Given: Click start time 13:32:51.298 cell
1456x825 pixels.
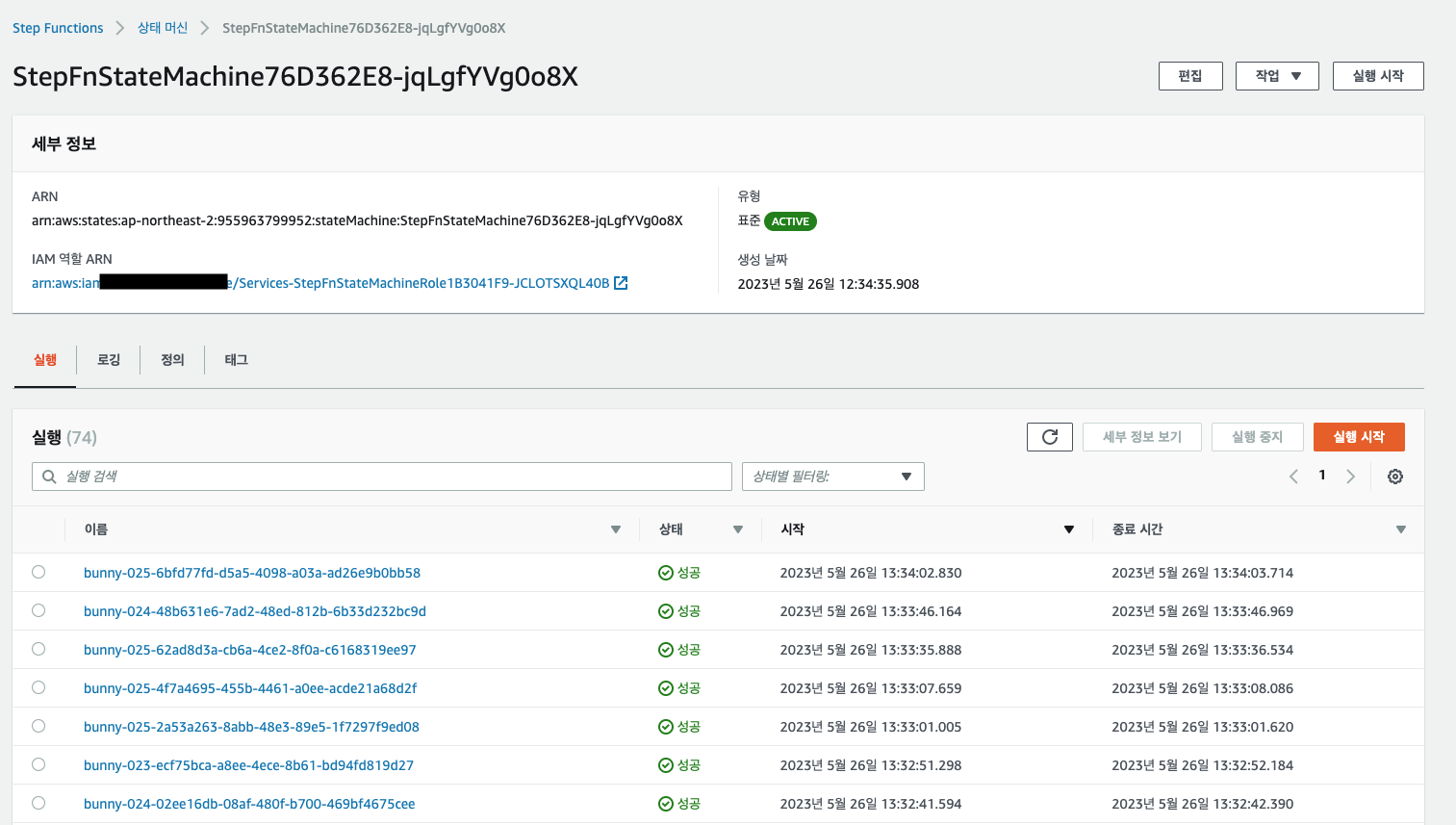Looking at the screenshot, I should point(871,765).
